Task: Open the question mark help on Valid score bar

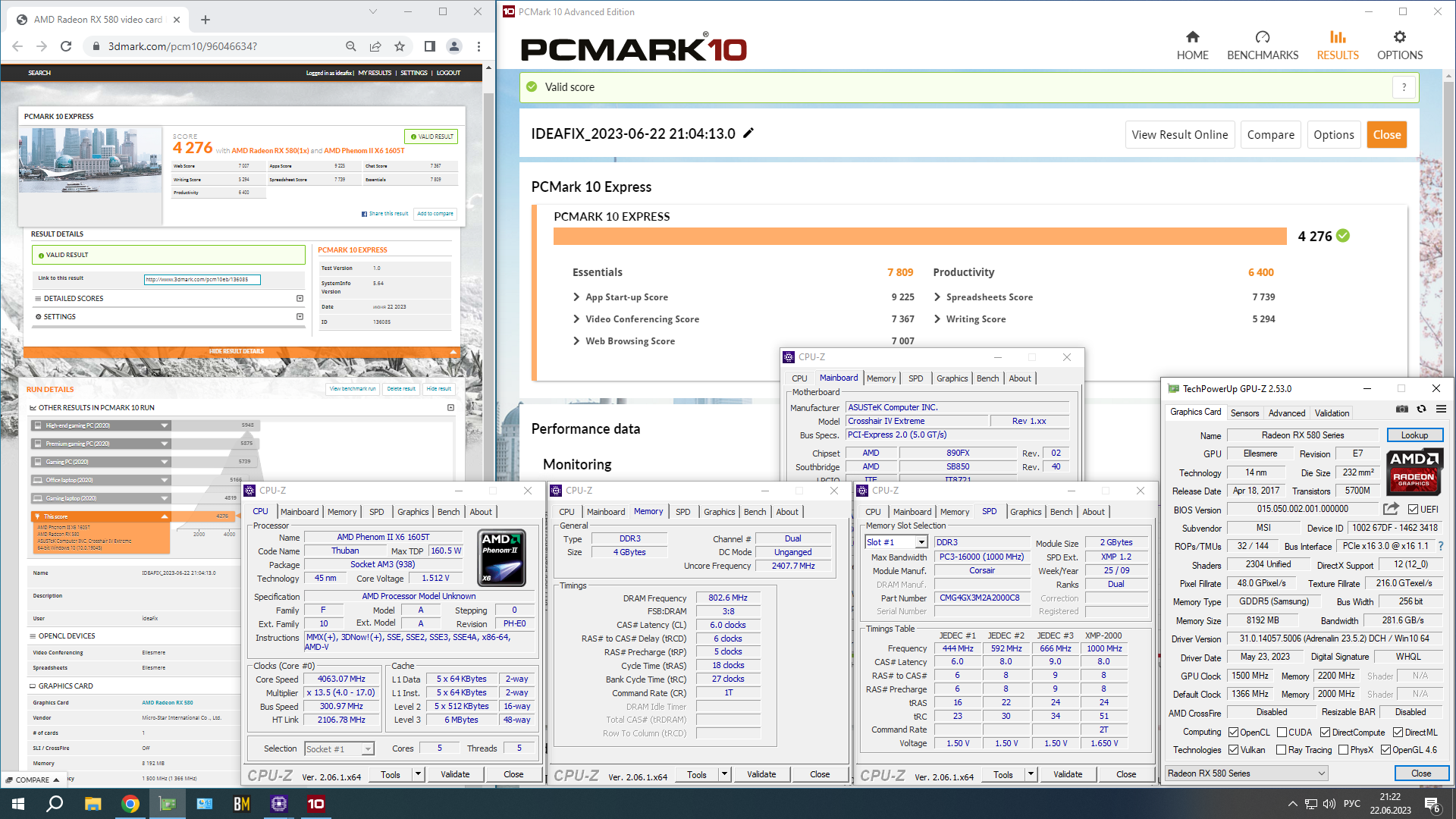Action: [x=1404, y=87]
